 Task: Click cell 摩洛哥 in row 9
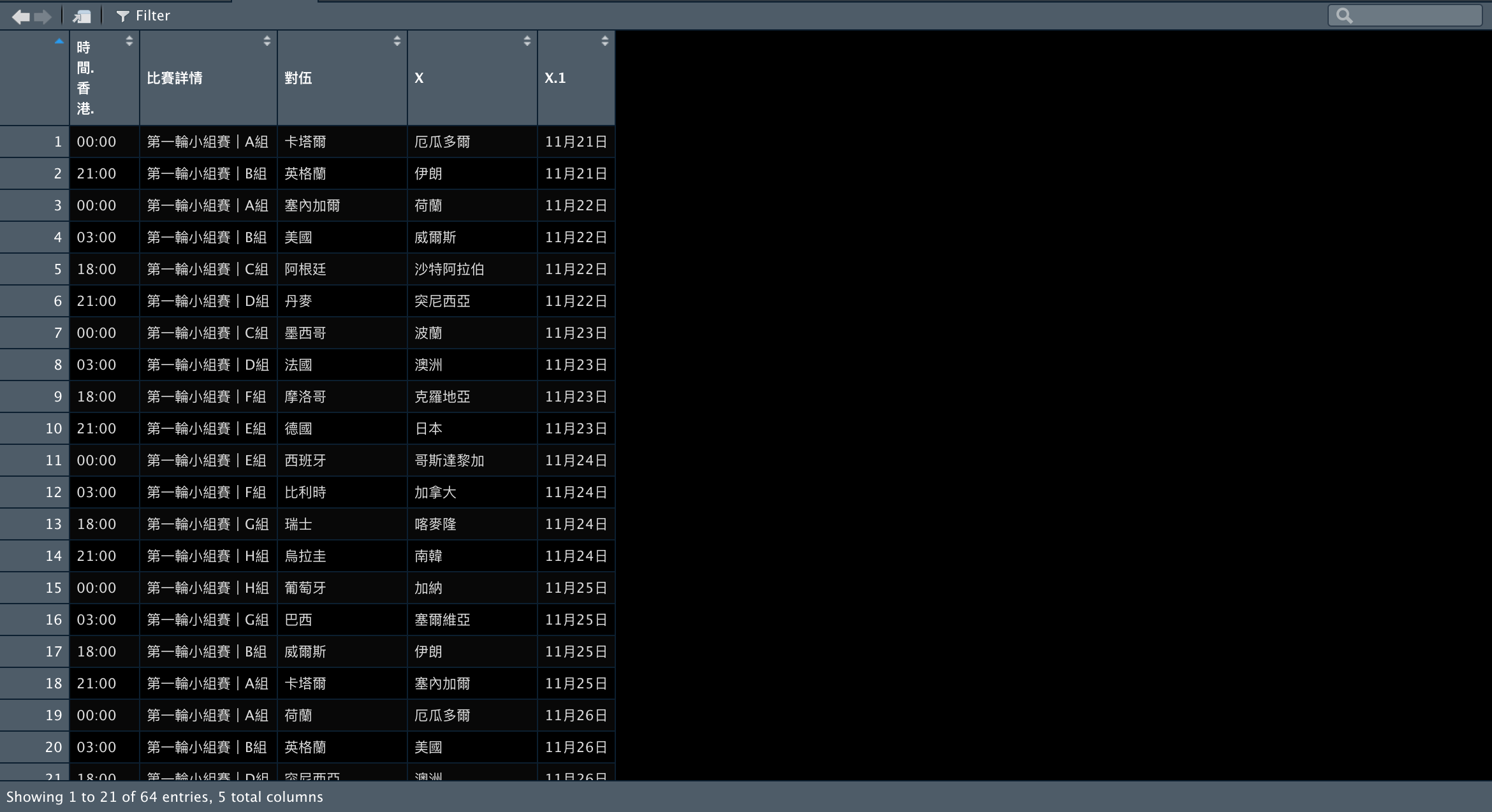pyautogui.click(x=342, y=396)
